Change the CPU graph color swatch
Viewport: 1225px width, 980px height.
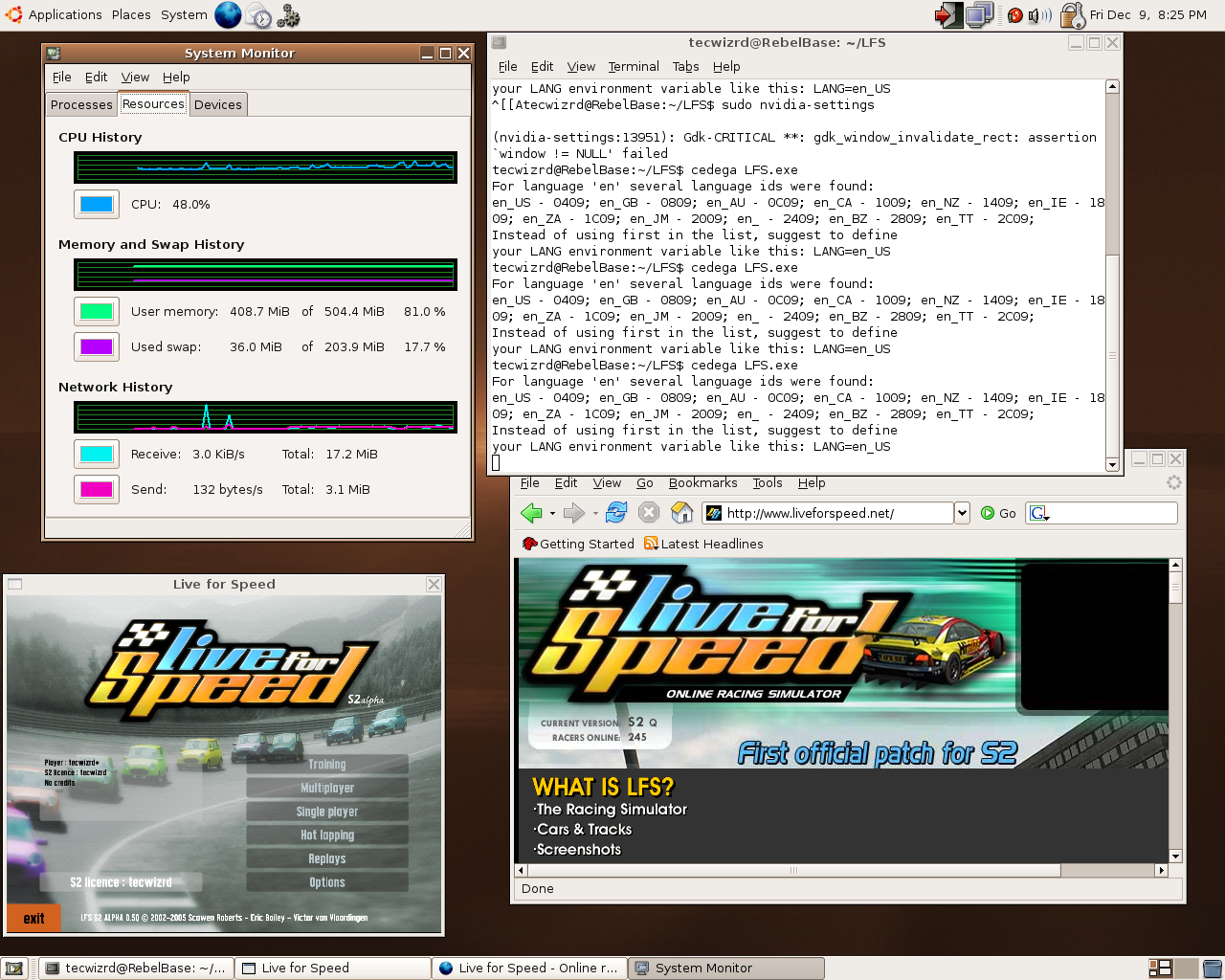pos(97,204)
